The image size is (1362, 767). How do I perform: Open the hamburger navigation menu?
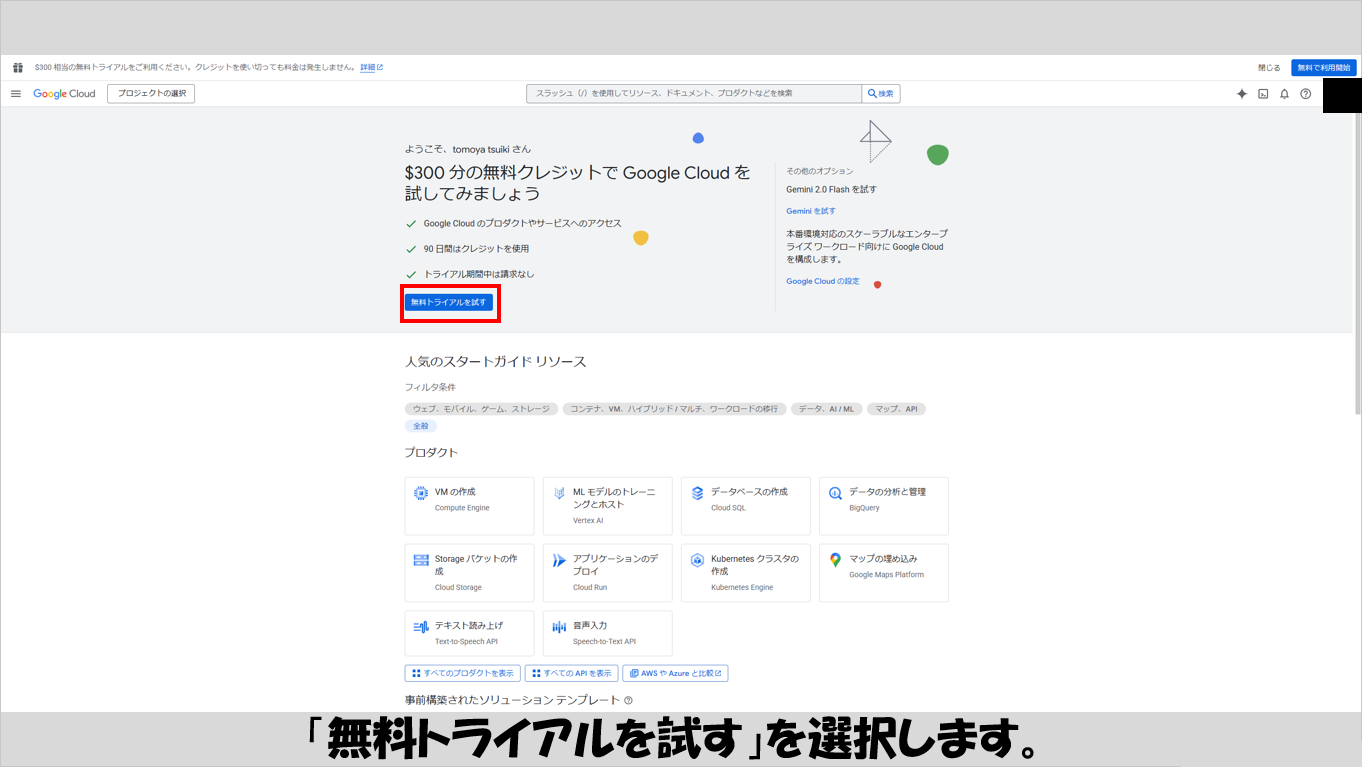(15, 94)
